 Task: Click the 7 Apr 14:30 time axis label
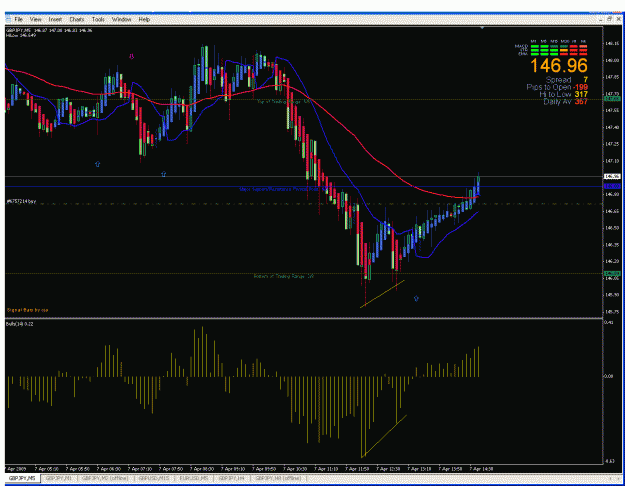pyautogui.click(x=482, y=469)
